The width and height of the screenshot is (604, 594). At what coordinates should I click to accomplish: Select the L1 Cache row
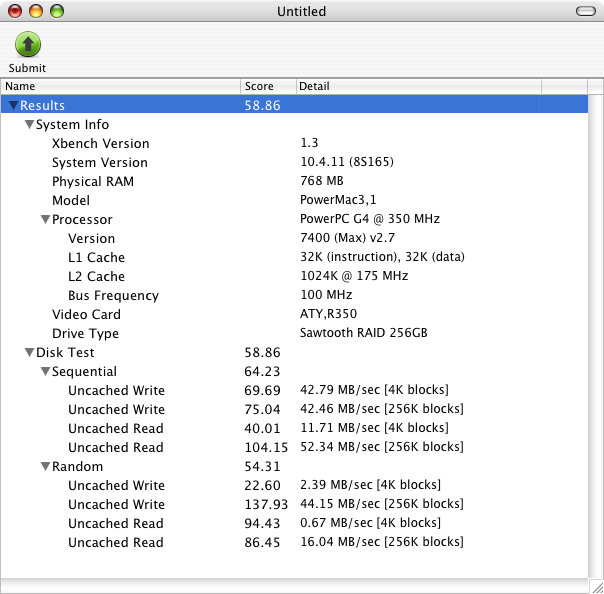[294, 257]
